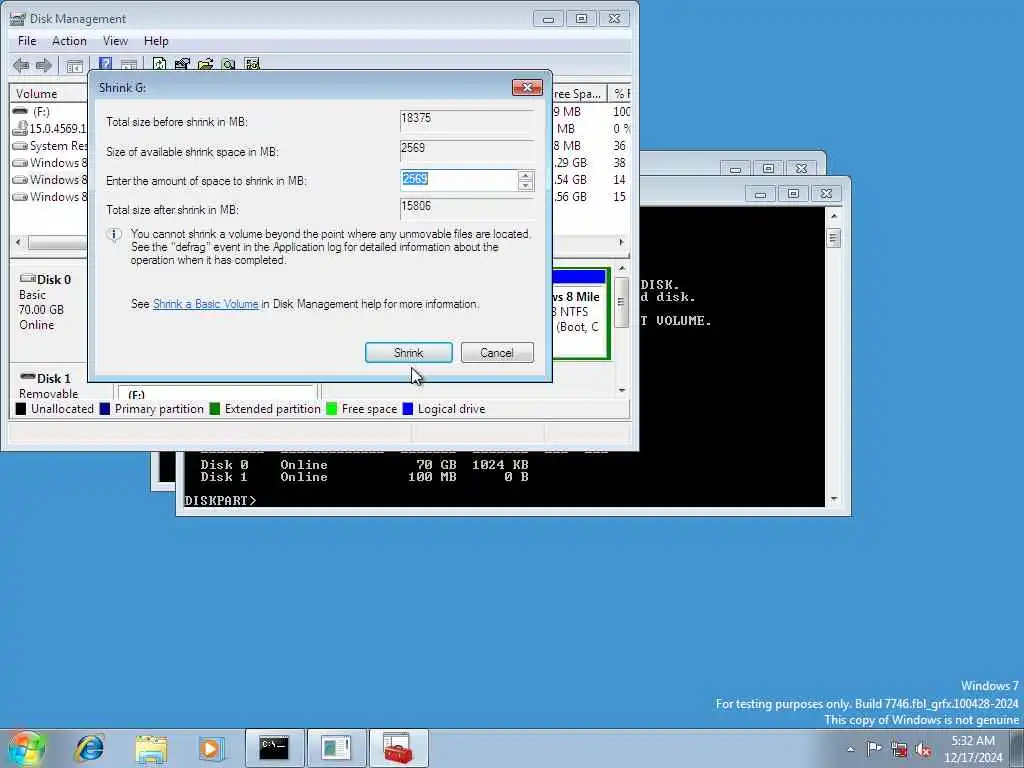Click the Forward arrow in Disk Management toolbar
Viewport: 1024px width, 768px height.
[44, 65]
